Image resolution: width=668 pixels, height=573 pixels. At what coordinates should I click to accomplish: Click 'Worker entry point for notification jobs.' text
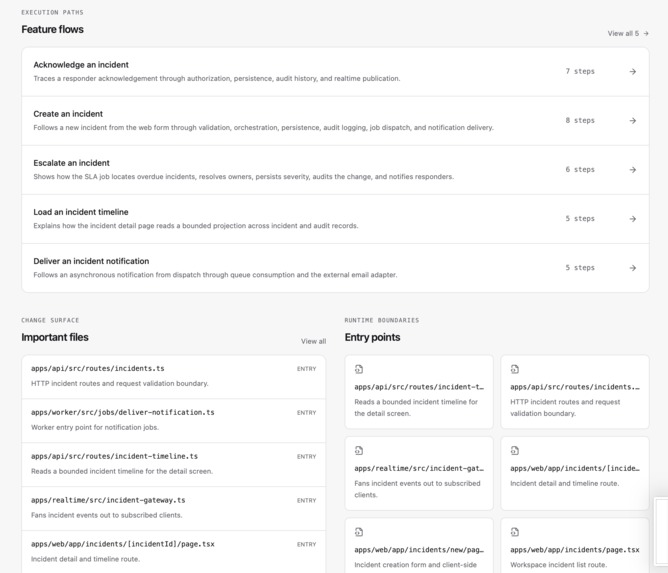tap(95, 427)
